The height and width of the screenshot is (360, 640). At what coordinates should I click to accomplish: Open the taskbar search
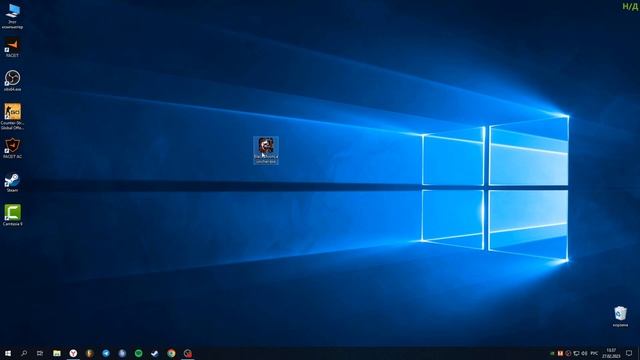tap(24, 353)
